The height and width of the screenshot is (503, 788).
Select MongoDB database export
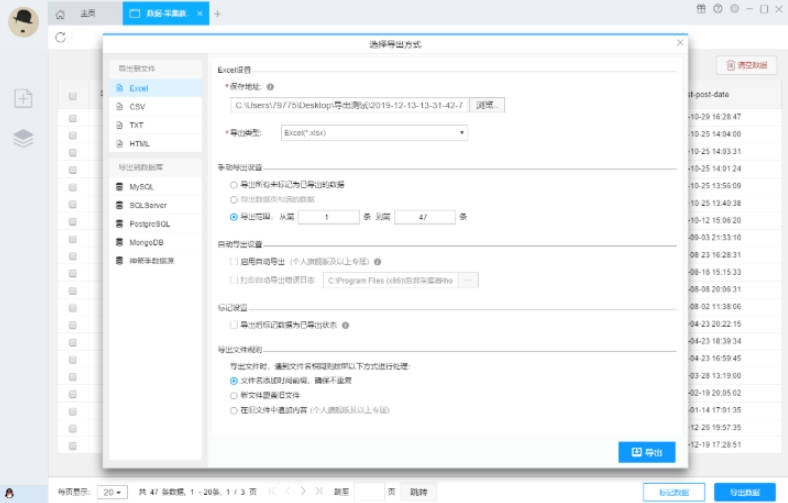tap(146, 242)
